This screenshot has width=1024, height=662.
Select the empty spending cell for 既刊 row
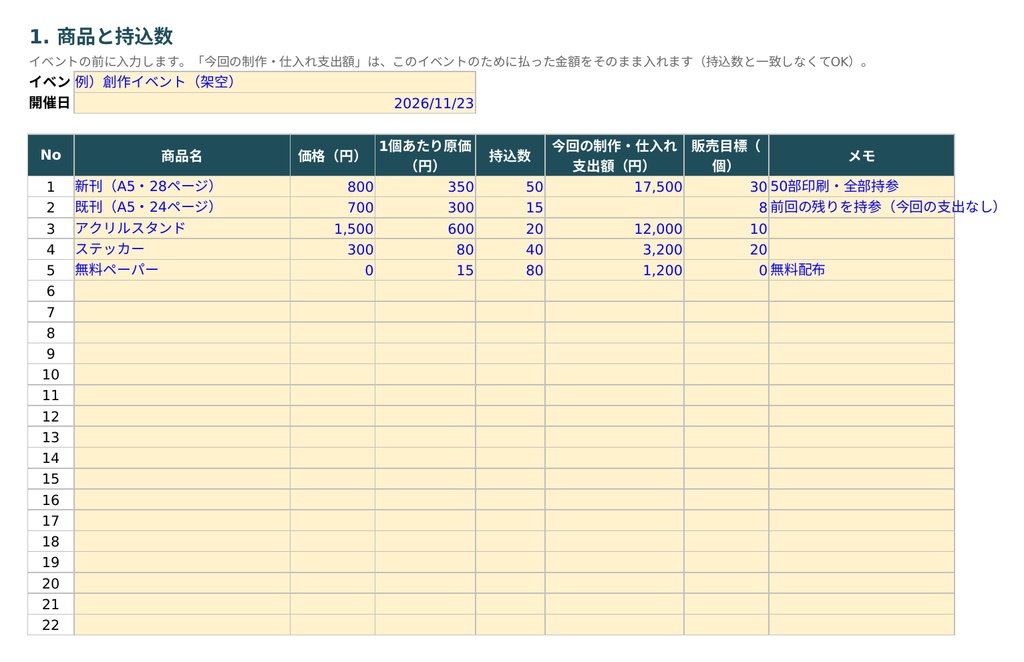click(615, 208)
